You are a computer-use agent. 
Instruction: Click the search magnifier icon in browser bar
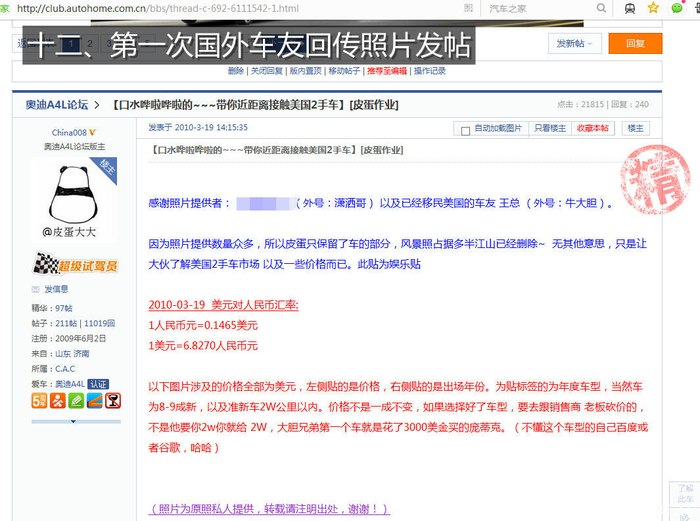coord(601,8)
